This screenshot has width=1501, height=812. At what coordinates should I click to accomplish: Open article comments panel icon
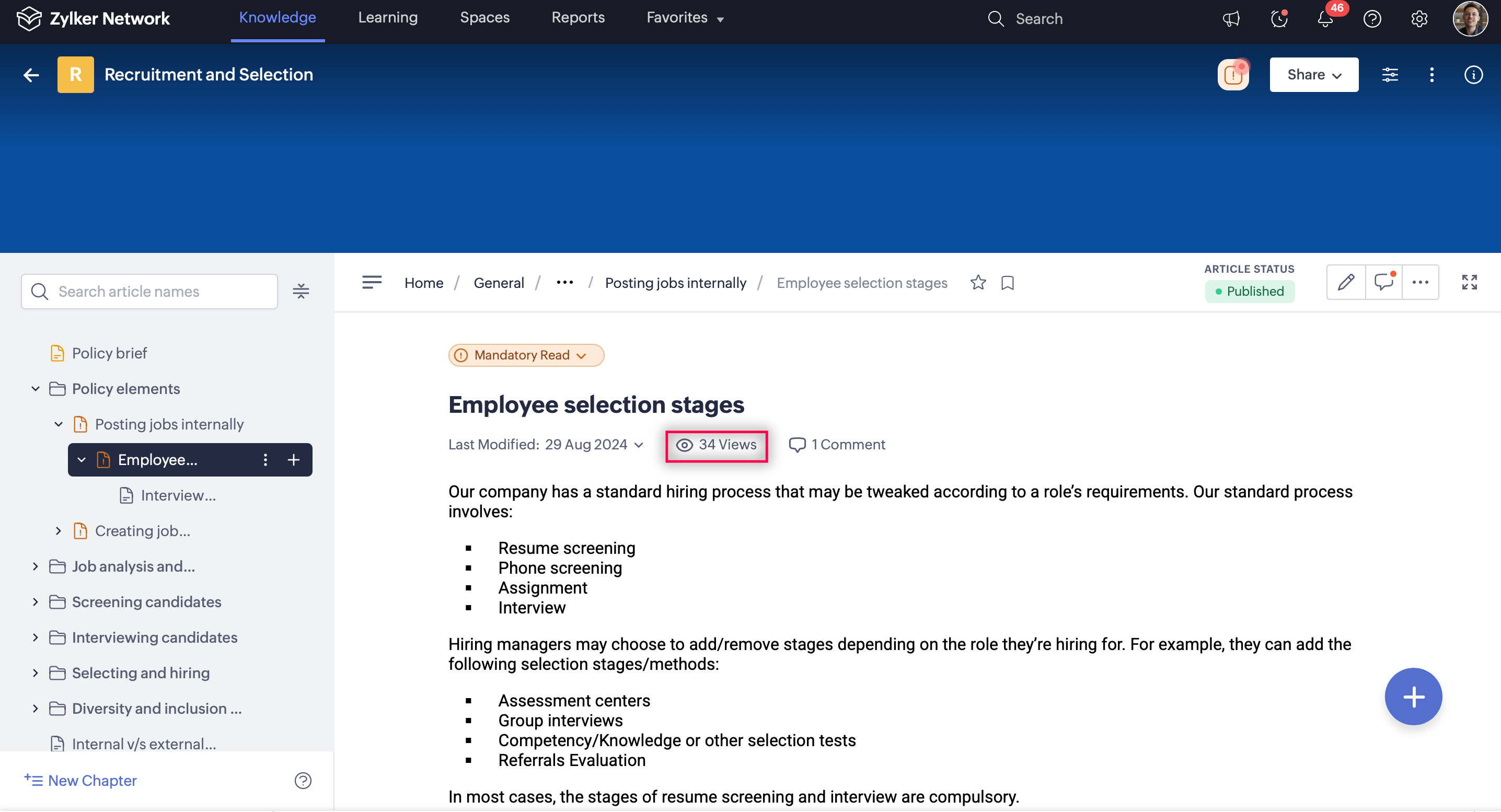(1384, 283)
